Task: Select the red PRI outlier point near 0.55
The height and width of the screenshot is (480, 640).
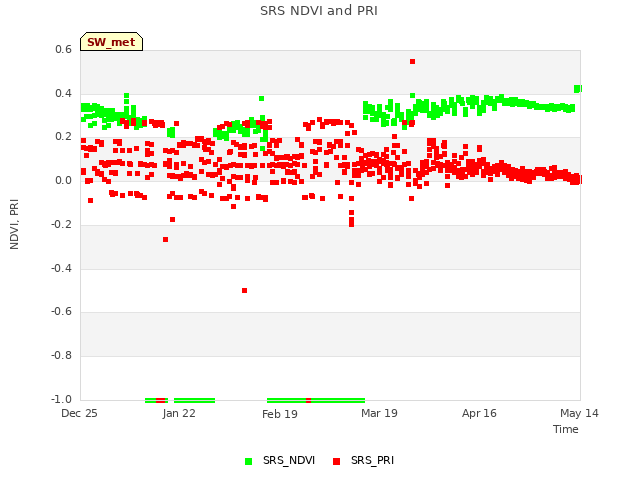Action: [412, 62]
